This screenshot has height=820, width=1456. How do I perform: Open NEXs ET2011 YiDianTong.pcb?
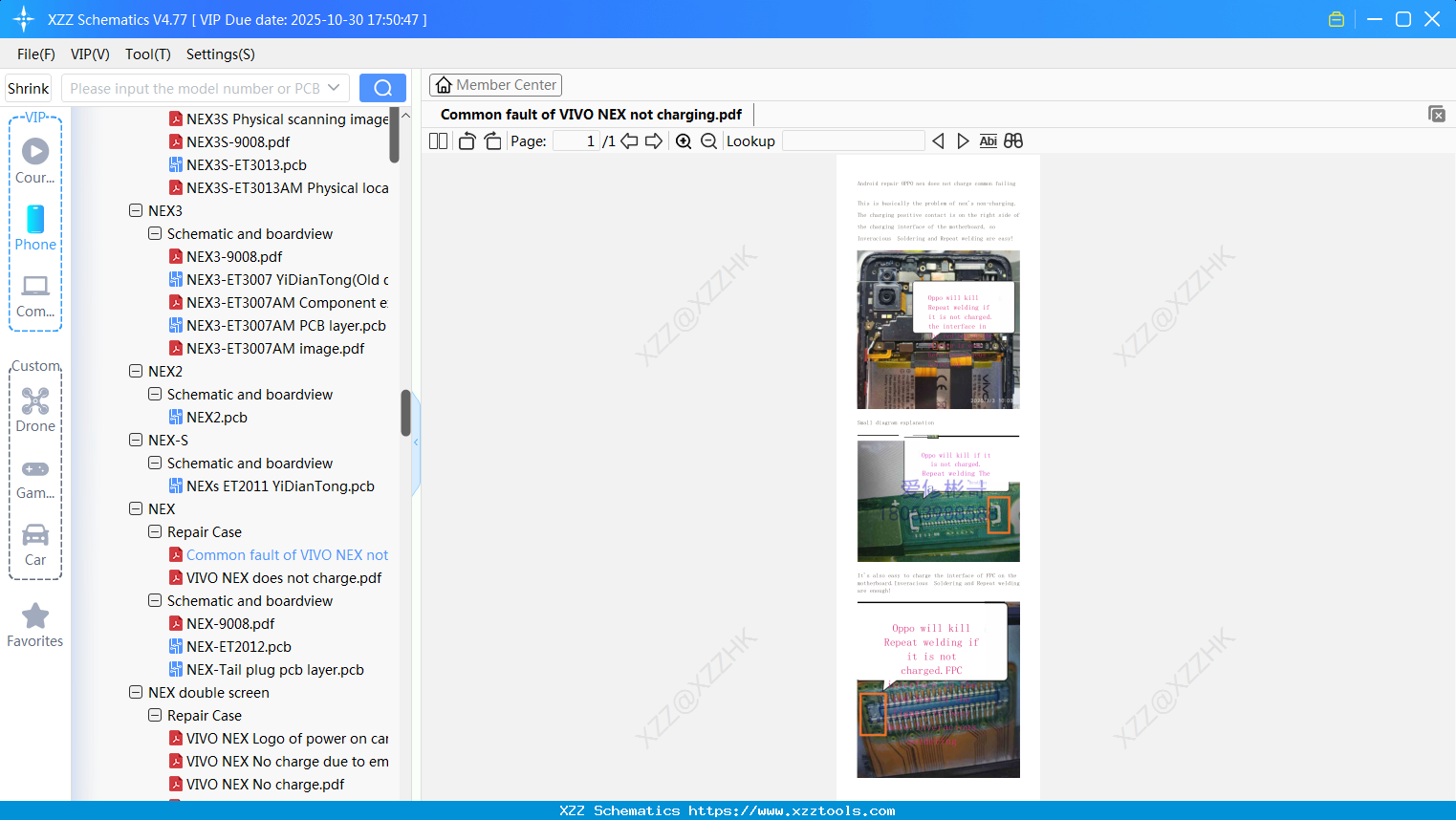[280, 486]
